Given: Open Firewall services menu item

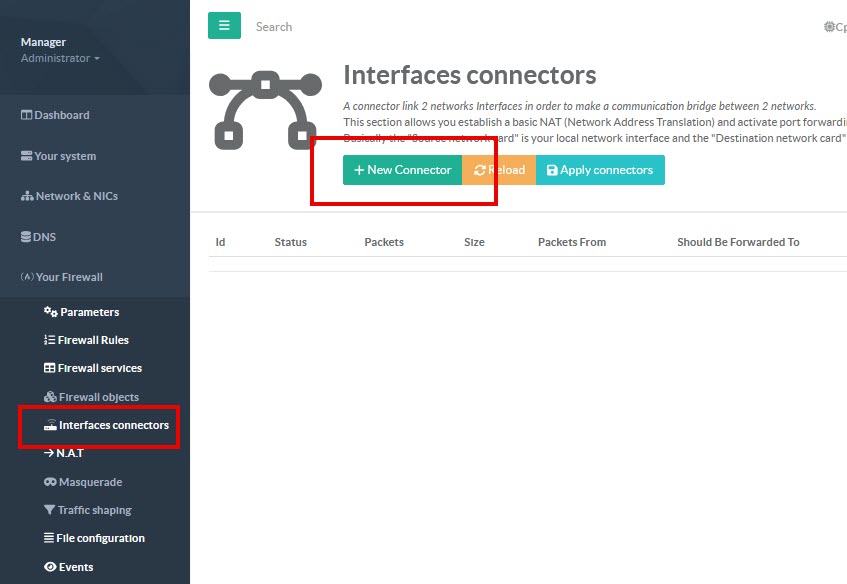Looking at the screenshot, I should click(x=99, y=368).
